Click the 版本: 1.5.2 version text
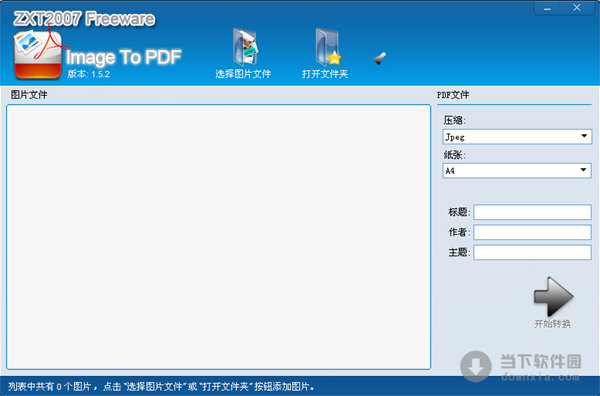This screenshot has height=396, width=600. pyautogui.click(x=89, y=74)
